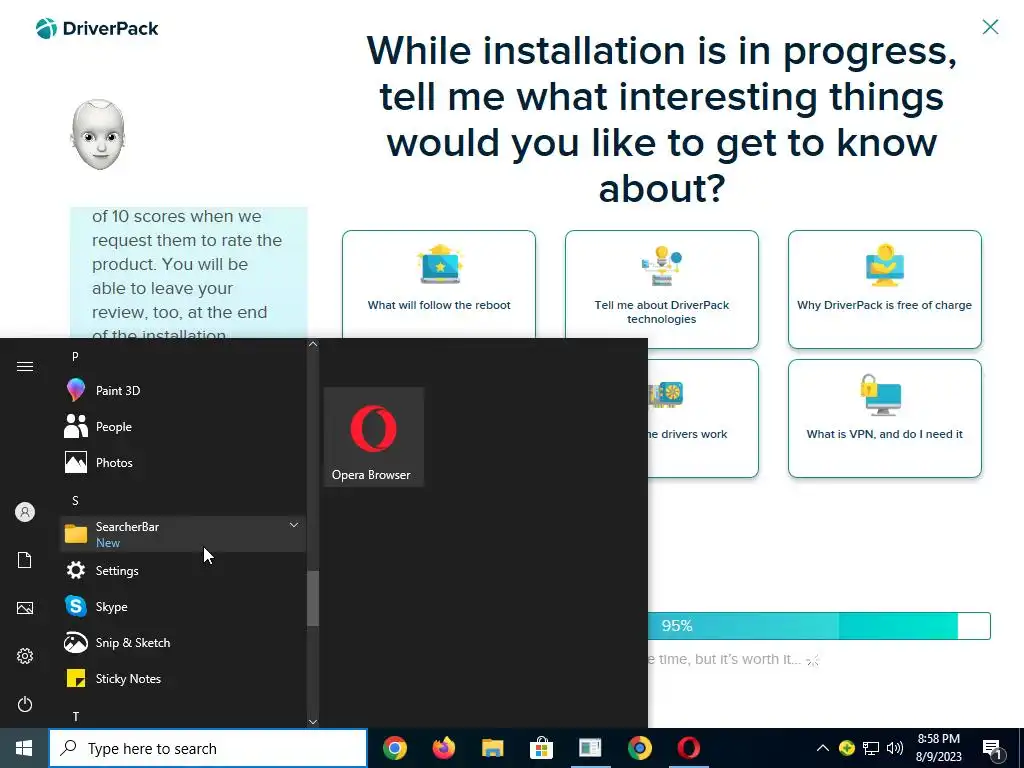Click the Opera Browser tile
The height and width of the screenshot is (768, 1024).
pyautogui.click(x=374, y=437)
